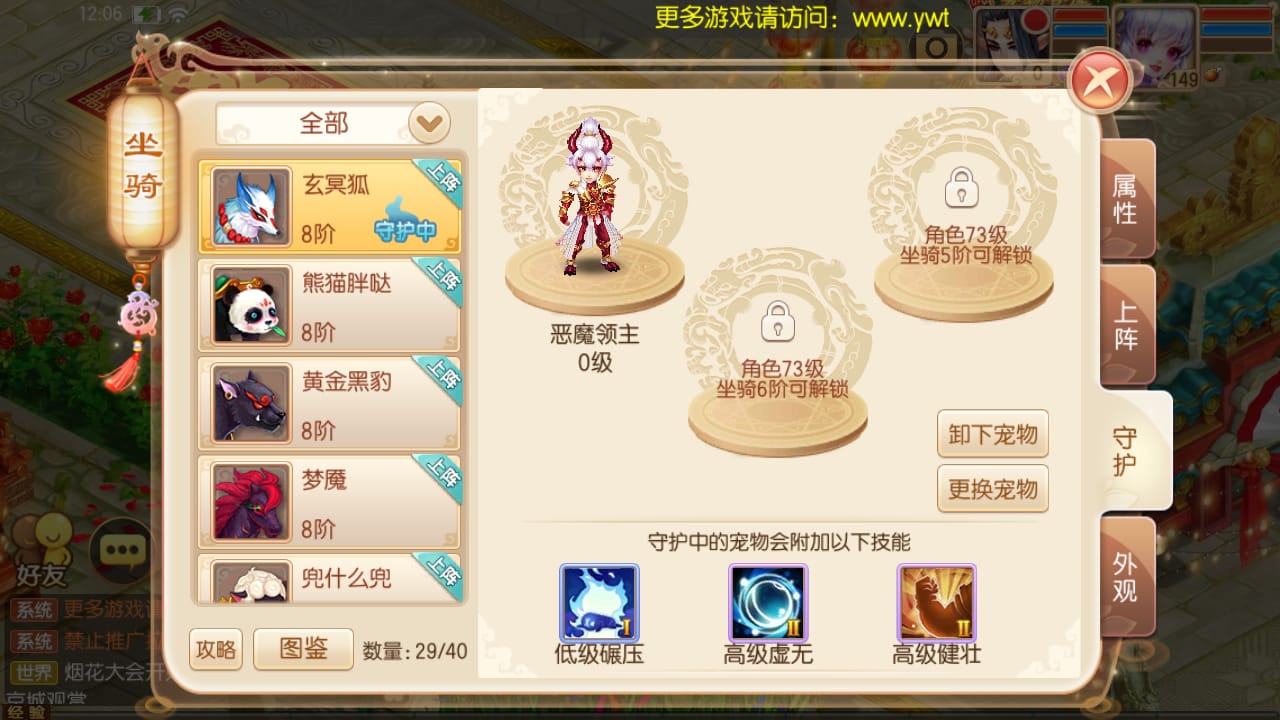Open the 图鉴 codex button
Image resolution: width=1280 pixels, height=720 pixels.
tap(303, 649)
